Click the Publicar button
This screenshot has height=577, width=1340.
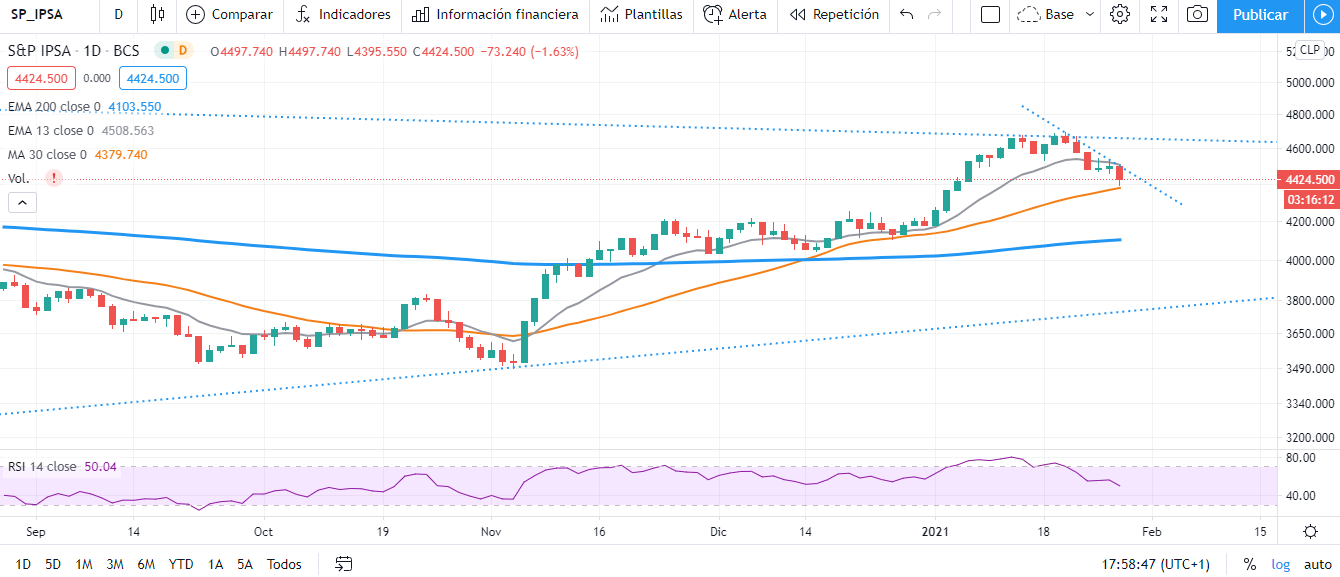pyautogui.click(x=1260, y=15)
